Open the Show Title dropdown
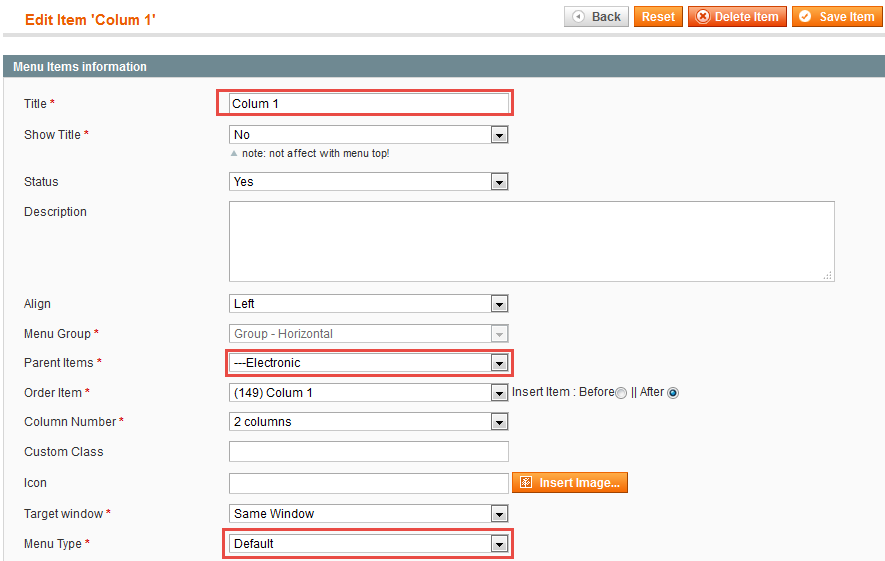The height and width of the screenshot is (561, 885). click(369, 135)
